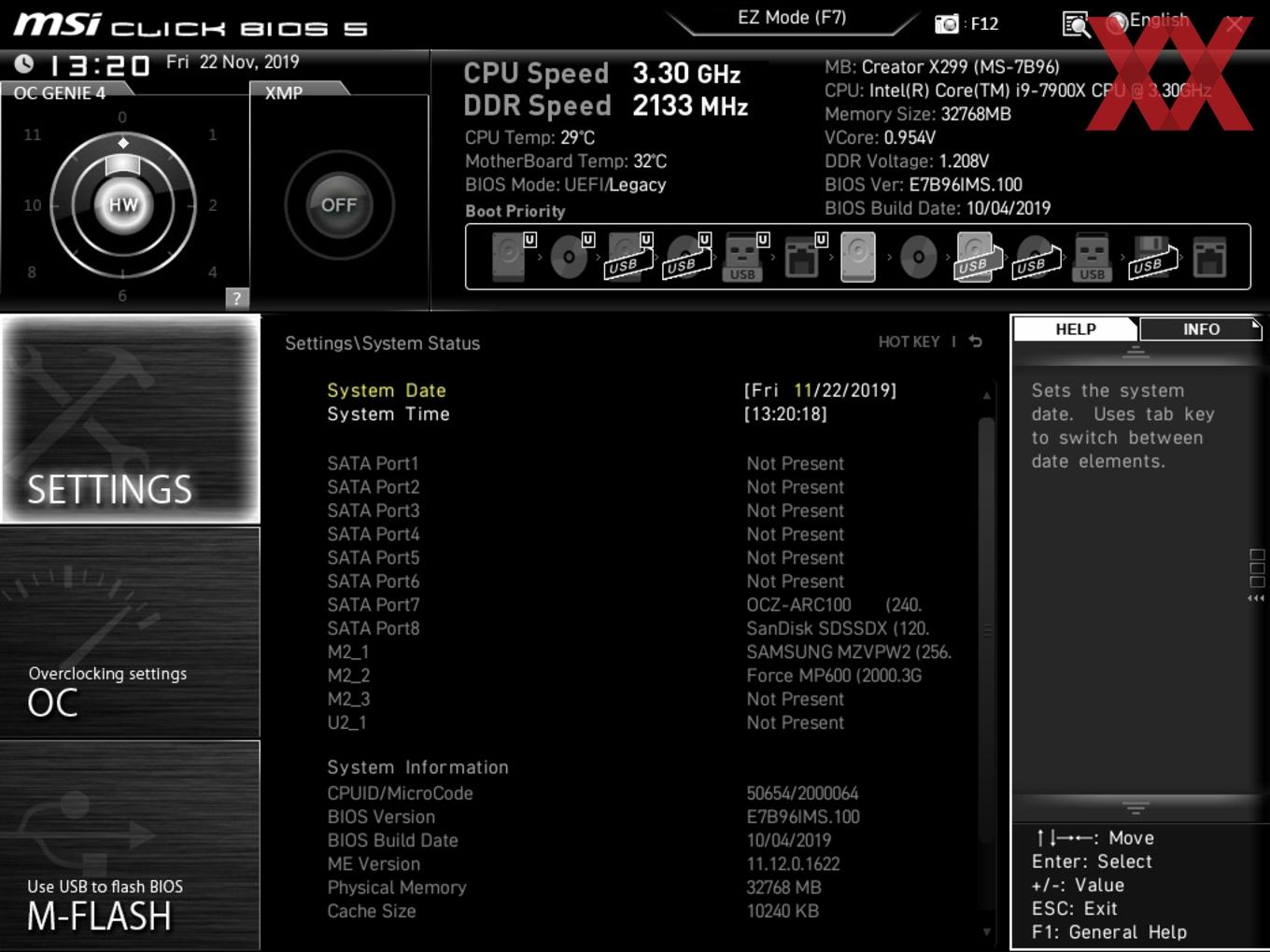Select the UEFI USB hard disk boot icon

click(x=628, y=257)
